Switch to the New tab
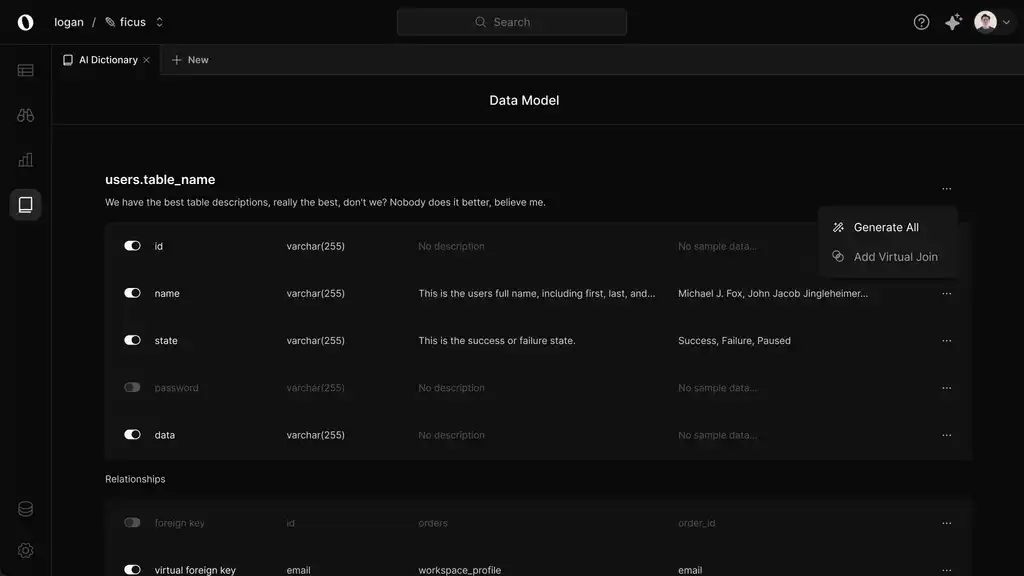The image size is (1024, 576). pos(189,59)
